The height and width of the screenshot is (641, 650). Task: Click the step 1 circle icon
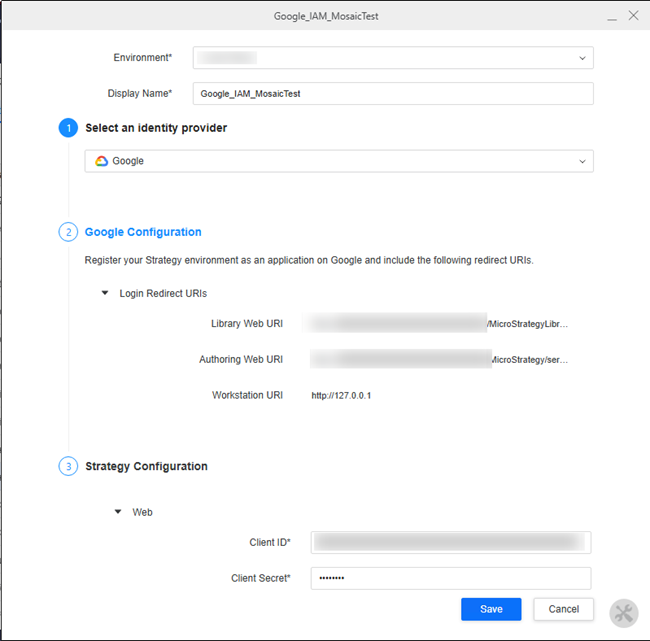coord(68,128)
